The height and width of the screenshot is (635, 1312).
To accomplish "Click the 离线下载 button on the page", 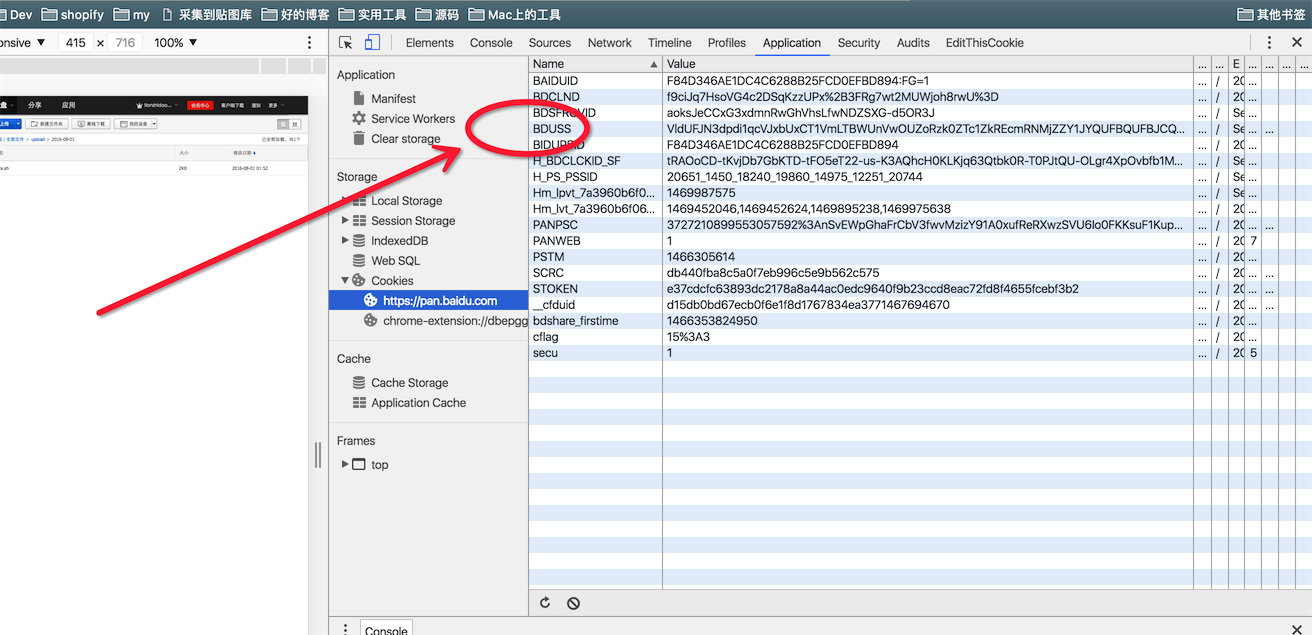I will click(92, 124).
